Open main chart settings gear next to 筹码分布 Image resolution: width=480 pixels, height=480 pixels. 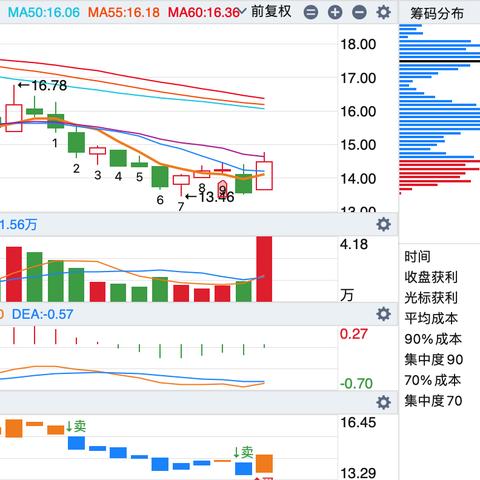click(383, 12)
